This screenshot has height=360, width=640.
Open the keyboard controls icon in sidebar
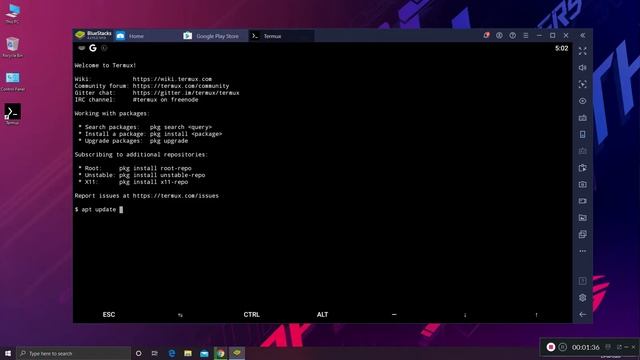click(x=582, y=118)
